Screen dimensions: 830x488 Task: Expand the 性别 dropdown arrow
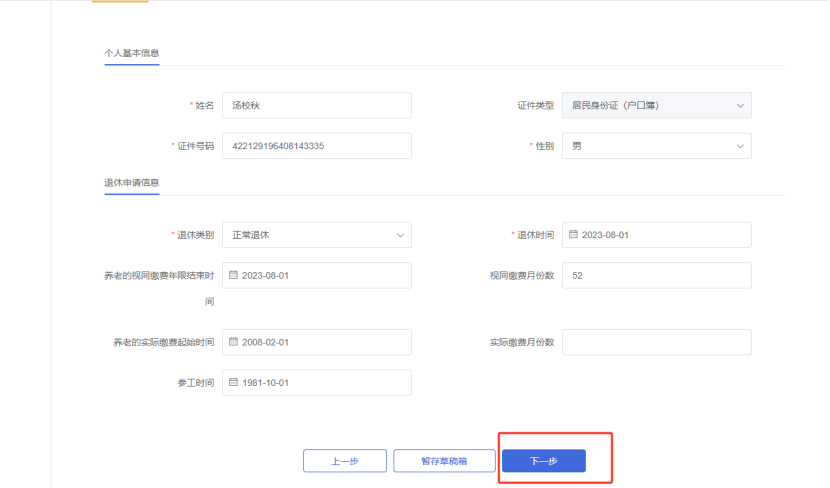click(x=740, y=146)
